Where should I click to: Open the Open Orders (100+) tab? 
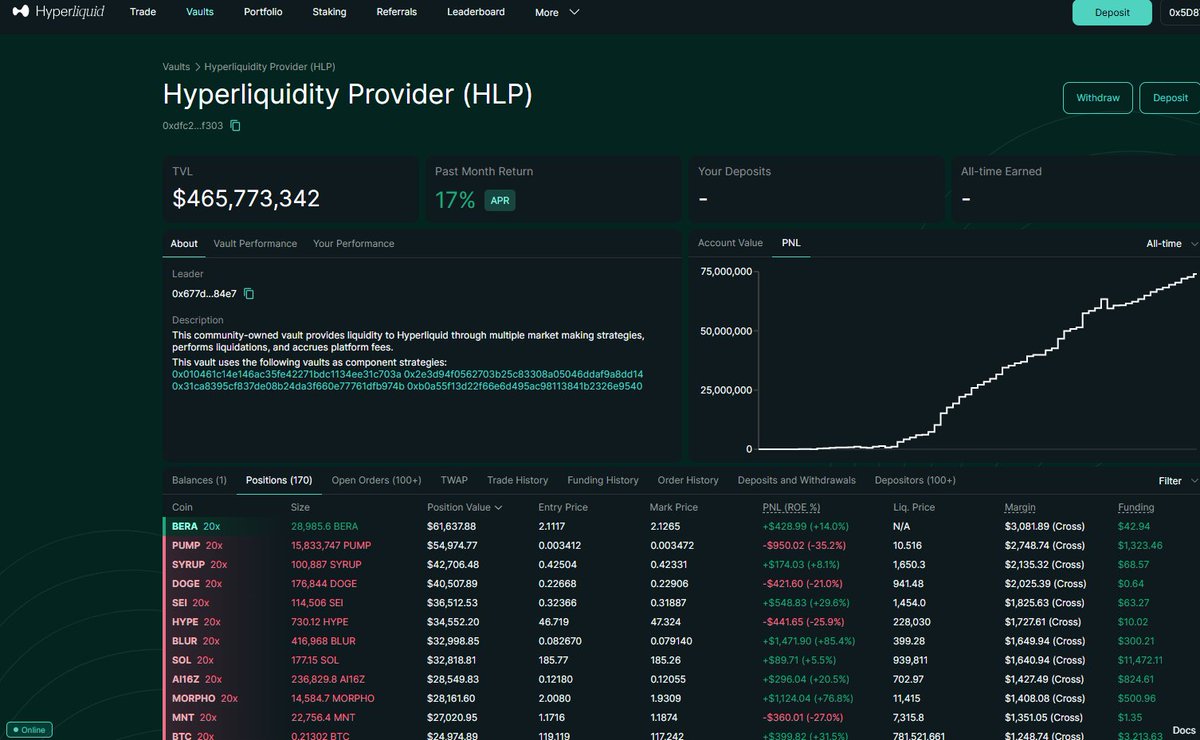pyautogui.click(x=376, y=480)
